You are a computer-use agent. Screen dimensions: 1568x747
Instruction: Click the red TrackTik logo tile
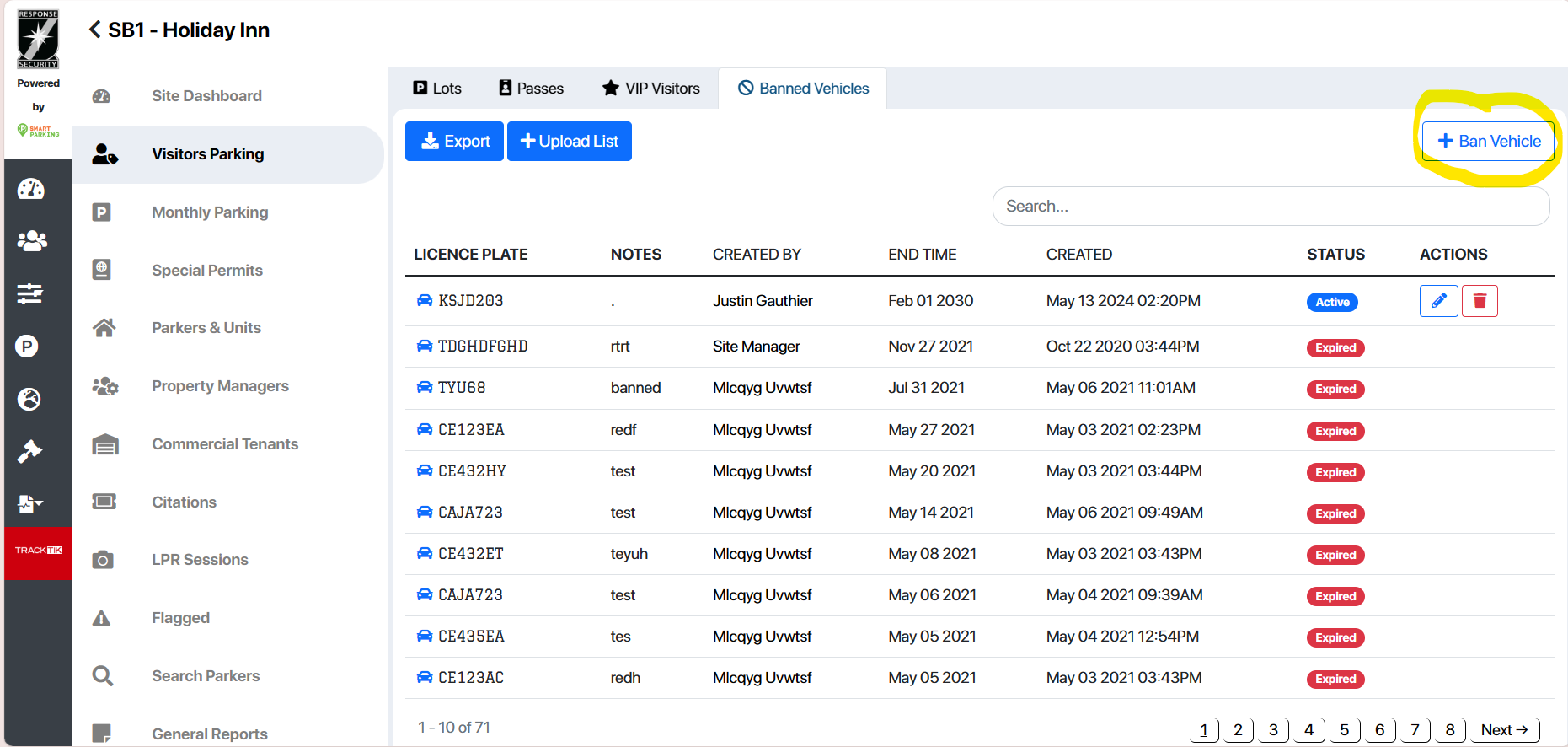39,551
